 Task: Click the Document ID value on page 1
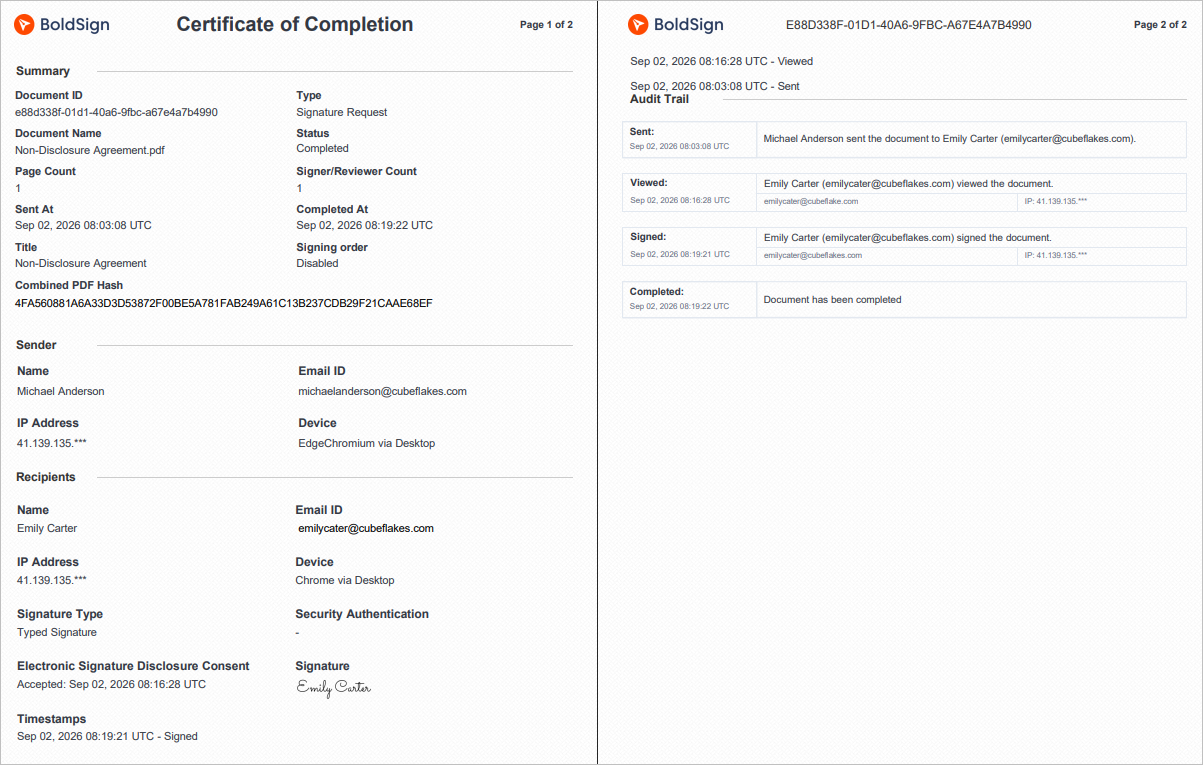pos(116,112)
